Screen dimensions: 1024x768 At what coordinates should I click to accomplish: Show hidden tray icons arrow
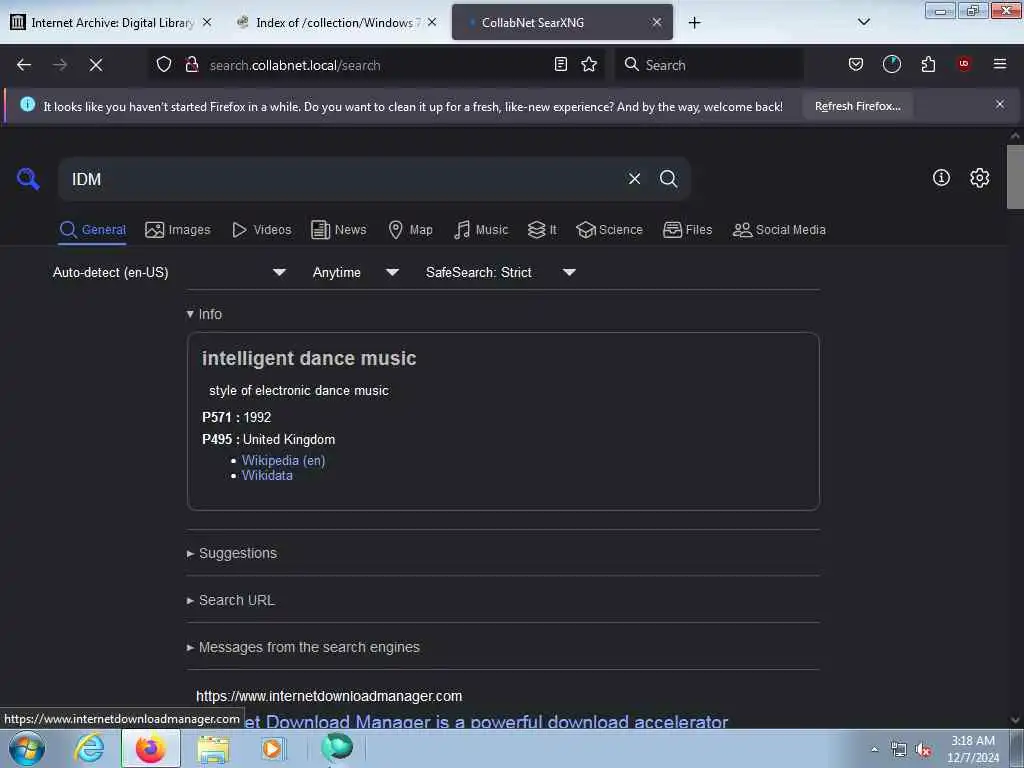[x=875, y=750]
